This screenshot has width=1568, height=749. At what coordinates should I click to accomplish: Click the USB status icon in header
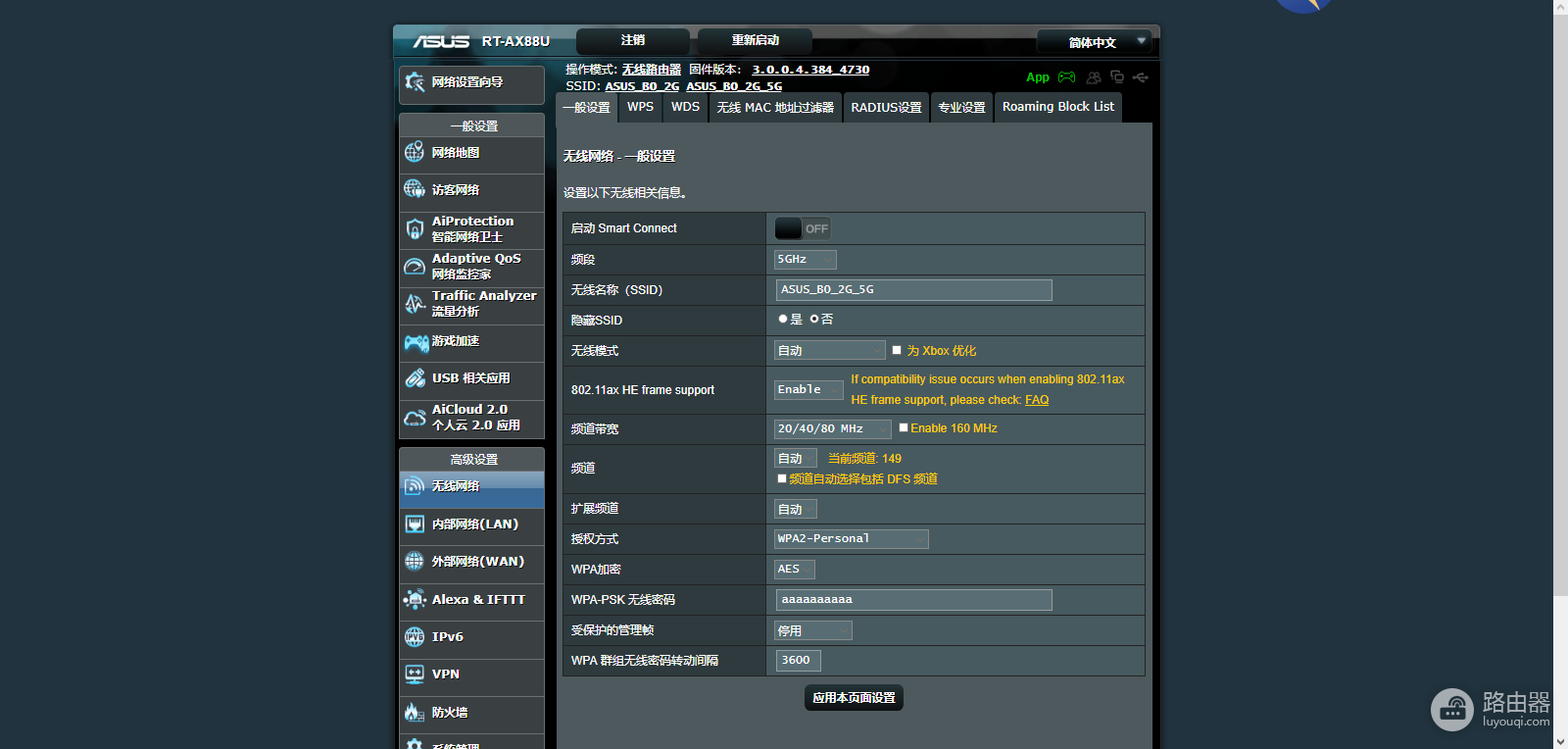pyautogui.click(x=1140, y=76)
